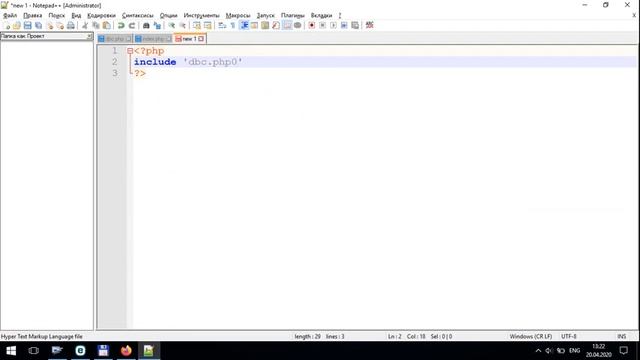Click the Paste toolbar icon
This screenshot has height=360, width=640.
107,25
